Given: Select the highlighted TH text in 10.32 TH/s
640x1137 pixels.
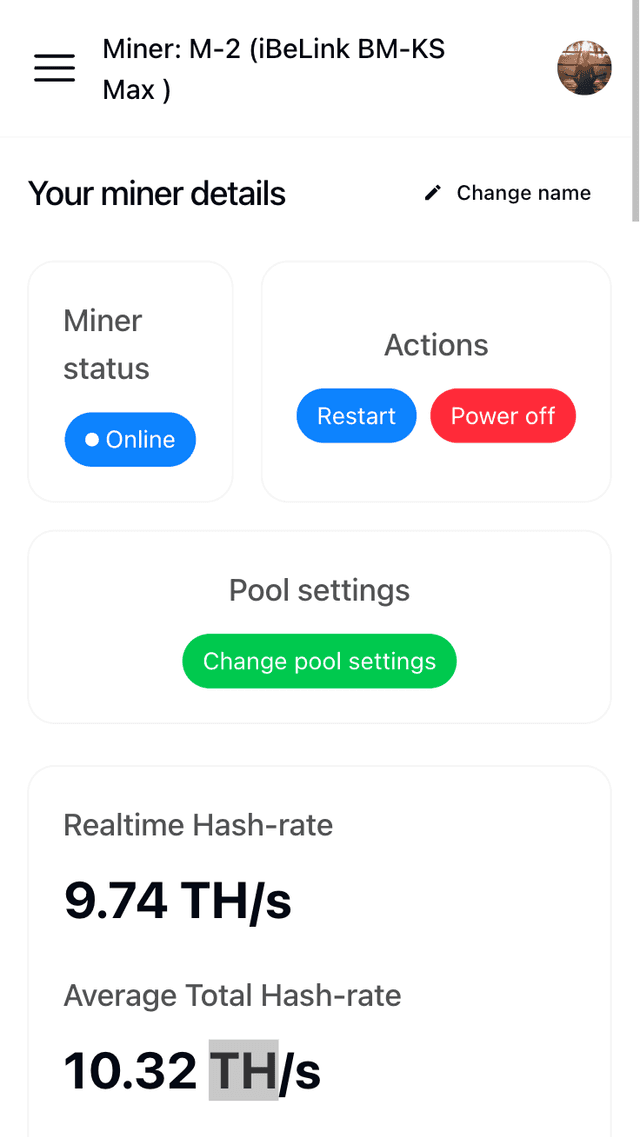Looking at the screenshot, I should click(245, 1069).
